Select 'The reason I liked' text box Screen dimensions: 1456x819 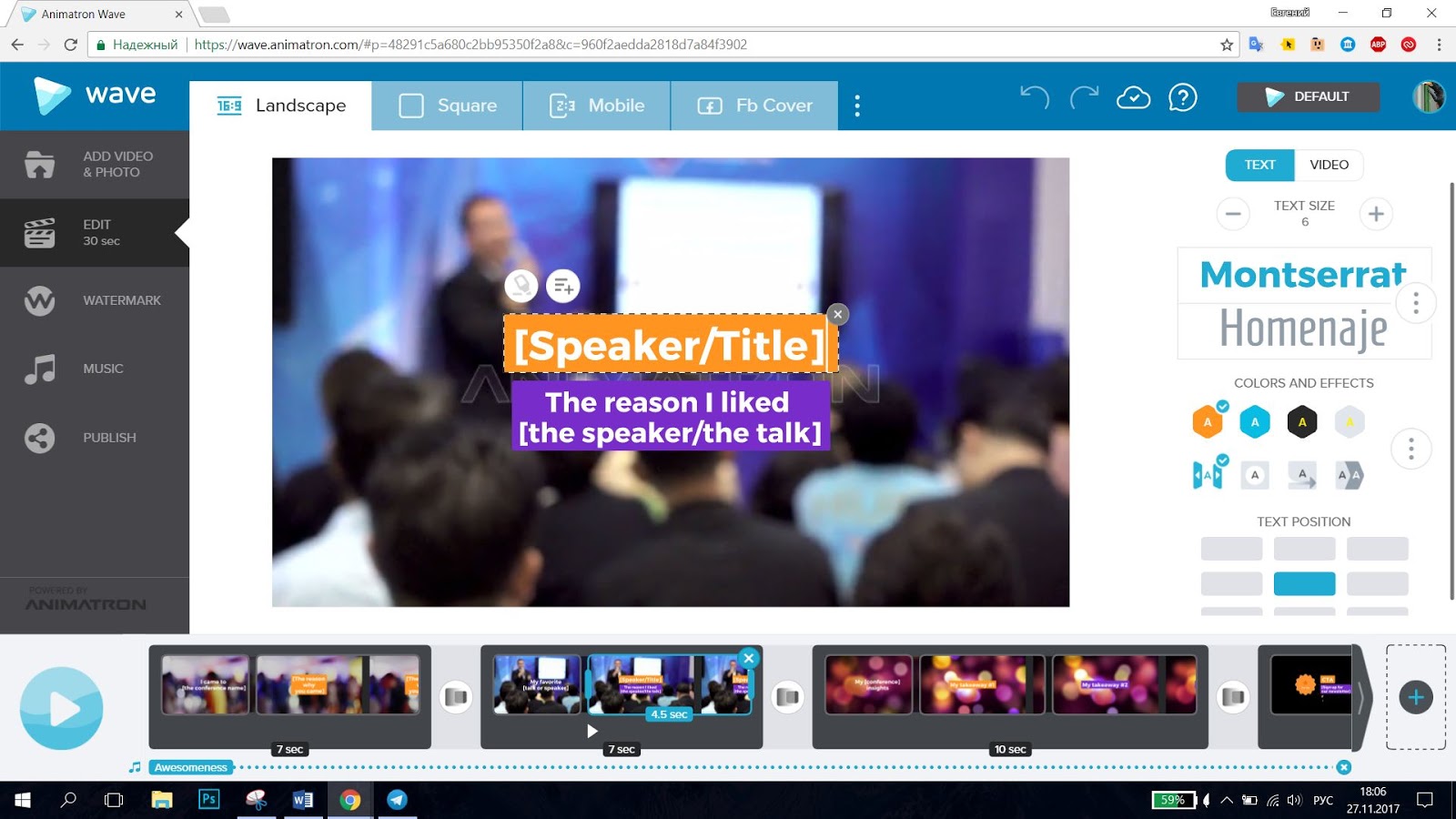click(x=670, y=417)
